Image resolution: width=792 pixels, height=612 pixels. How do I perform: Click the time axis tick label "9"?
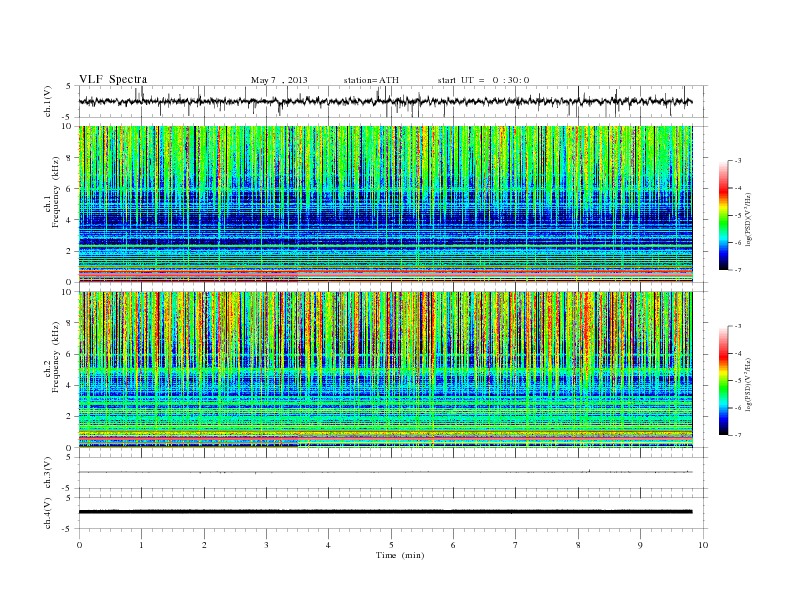point(640,545)
